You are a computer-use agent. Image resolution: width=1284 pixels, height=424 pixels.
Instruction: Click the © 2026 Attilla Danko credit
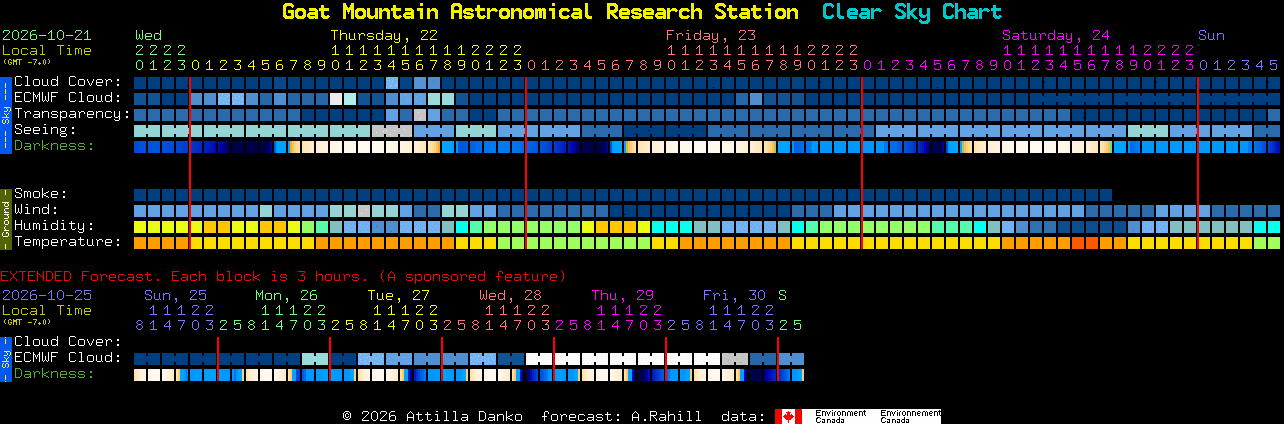click(432, 416)
